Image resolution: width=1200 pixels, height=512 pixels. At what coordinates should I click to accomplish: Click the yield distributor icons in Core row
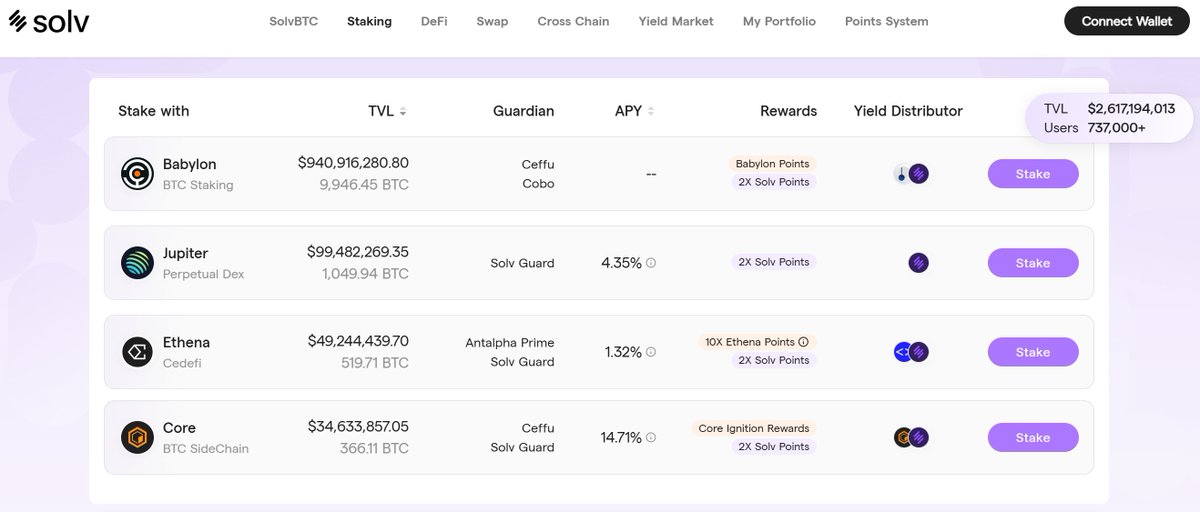[x=911, y=438]
